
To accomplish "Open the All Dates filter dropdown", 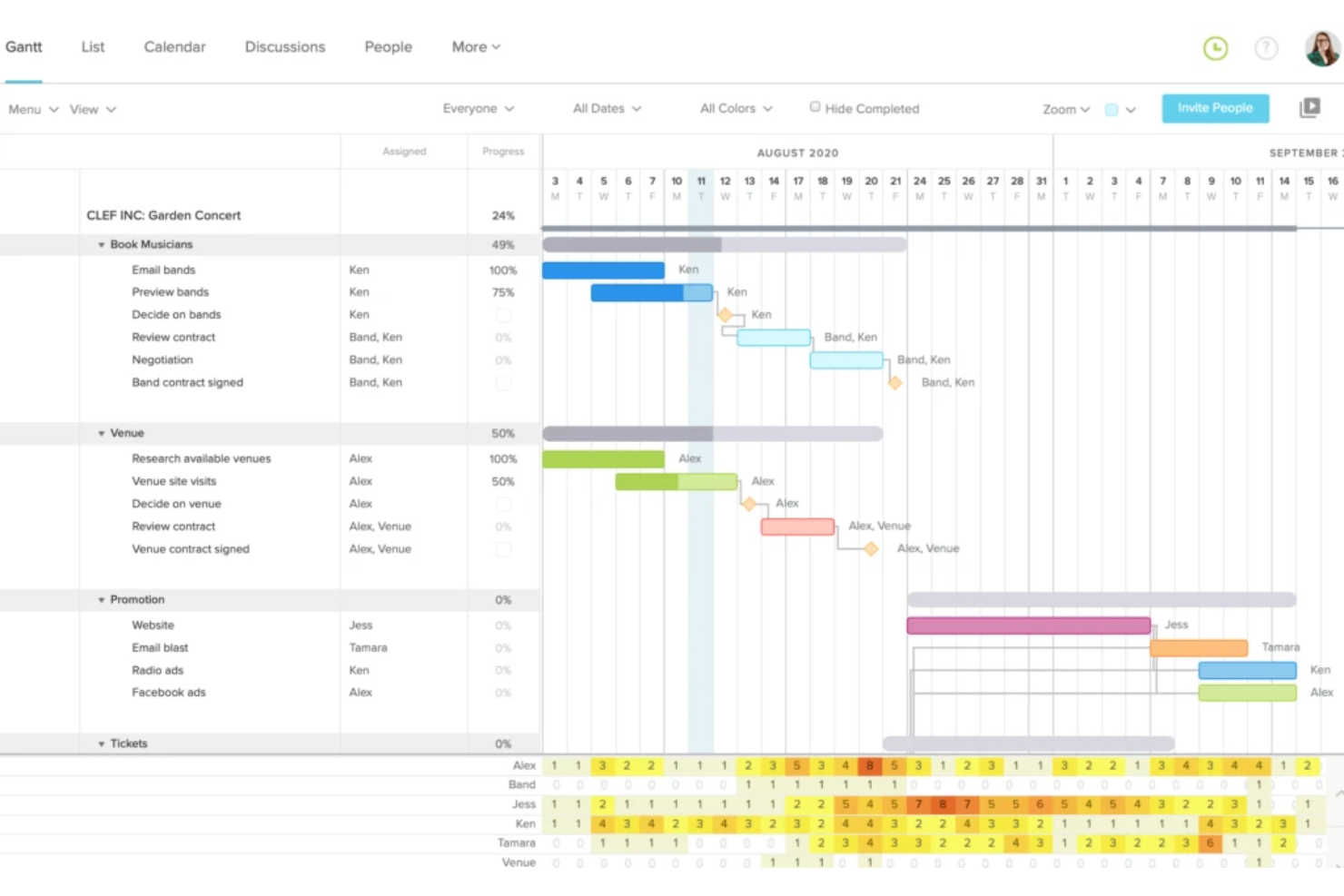I will (607, 108).
